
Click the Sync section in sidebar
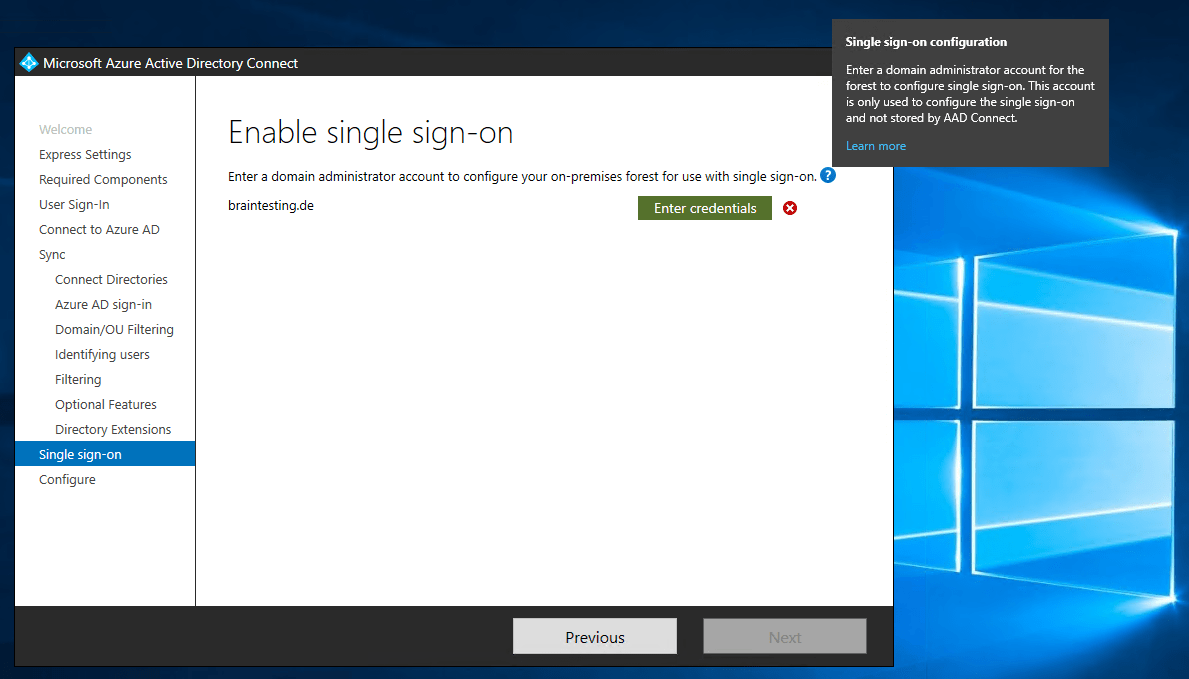coord(52,255)
